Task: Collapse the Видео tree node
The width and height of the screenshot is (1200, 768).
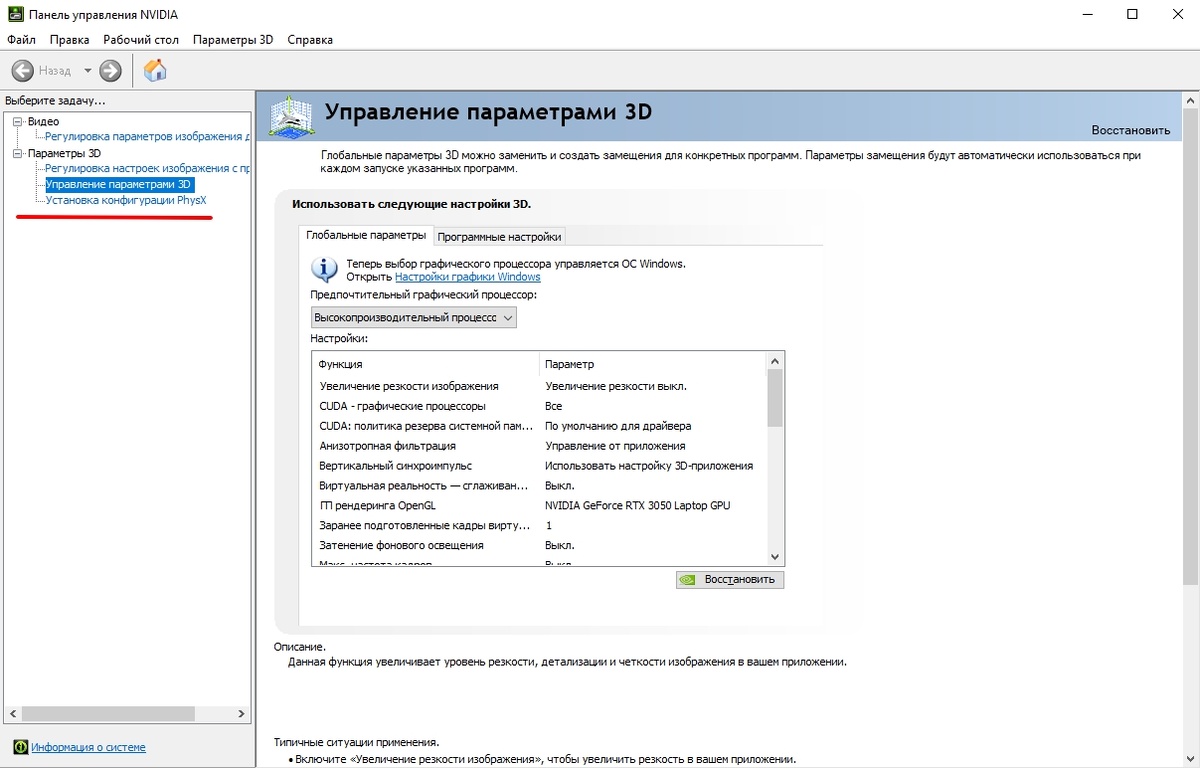Action: click(x=17, y=122)
